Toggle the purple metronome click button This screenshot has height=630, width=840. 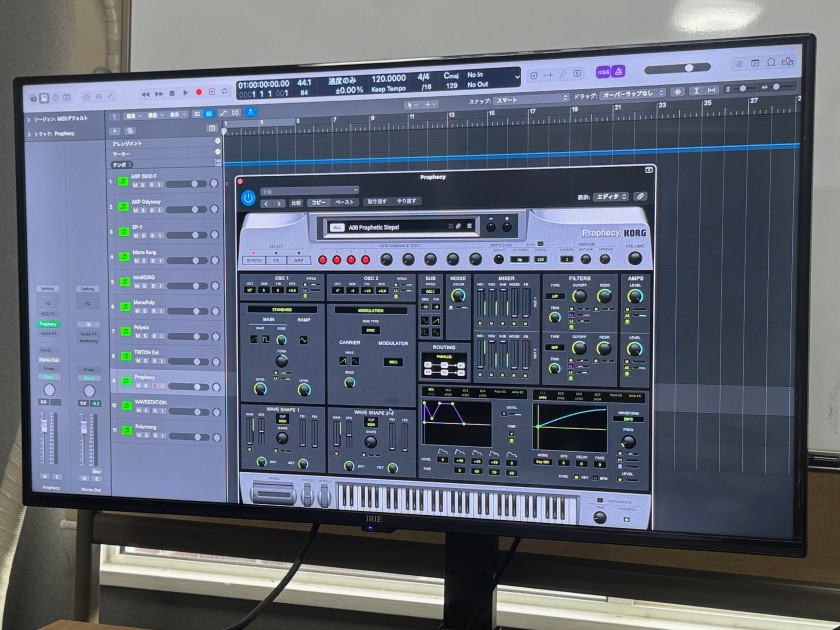(618, 72)
